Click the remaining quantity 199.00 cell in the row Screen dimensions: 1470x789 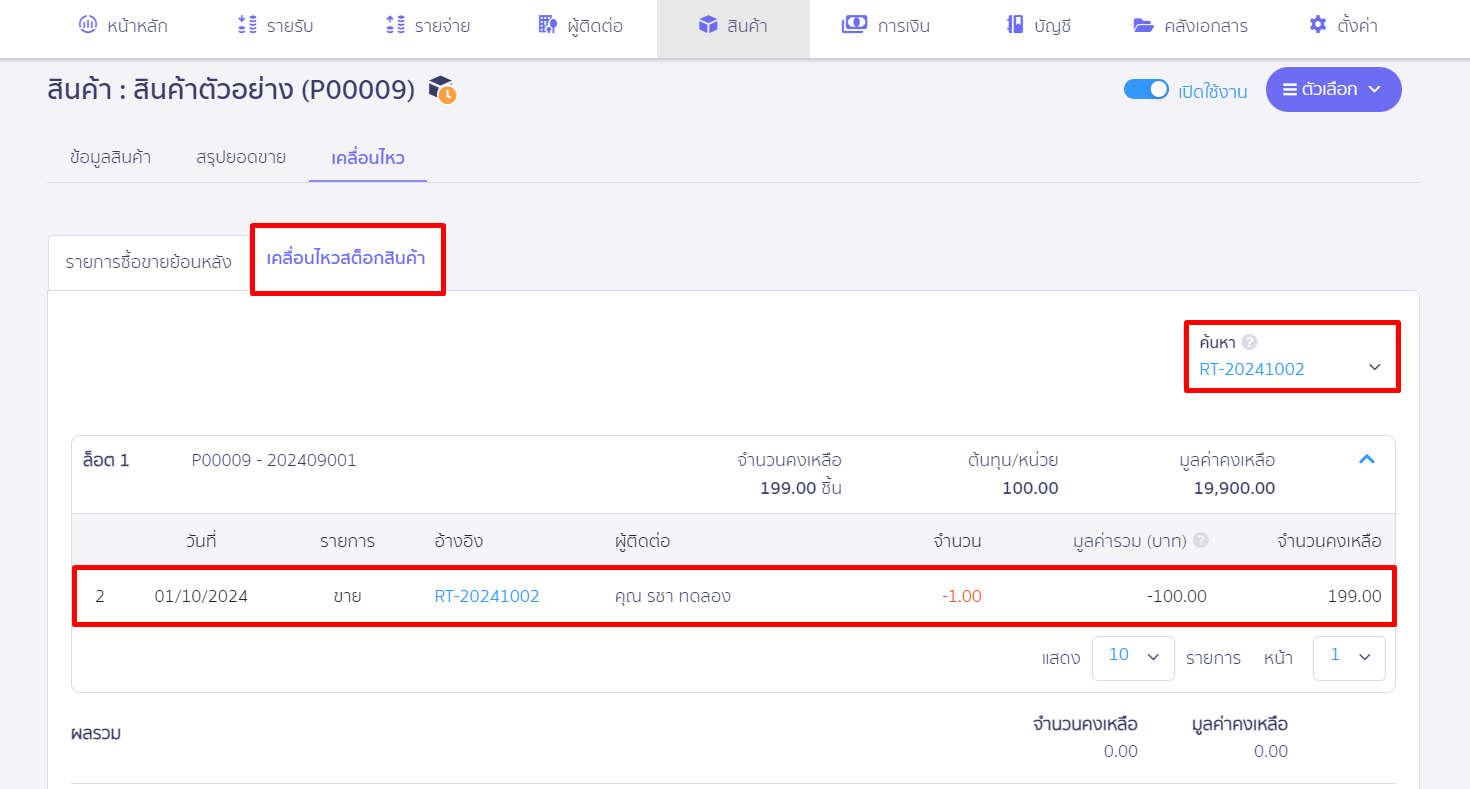click(1354, 596)
